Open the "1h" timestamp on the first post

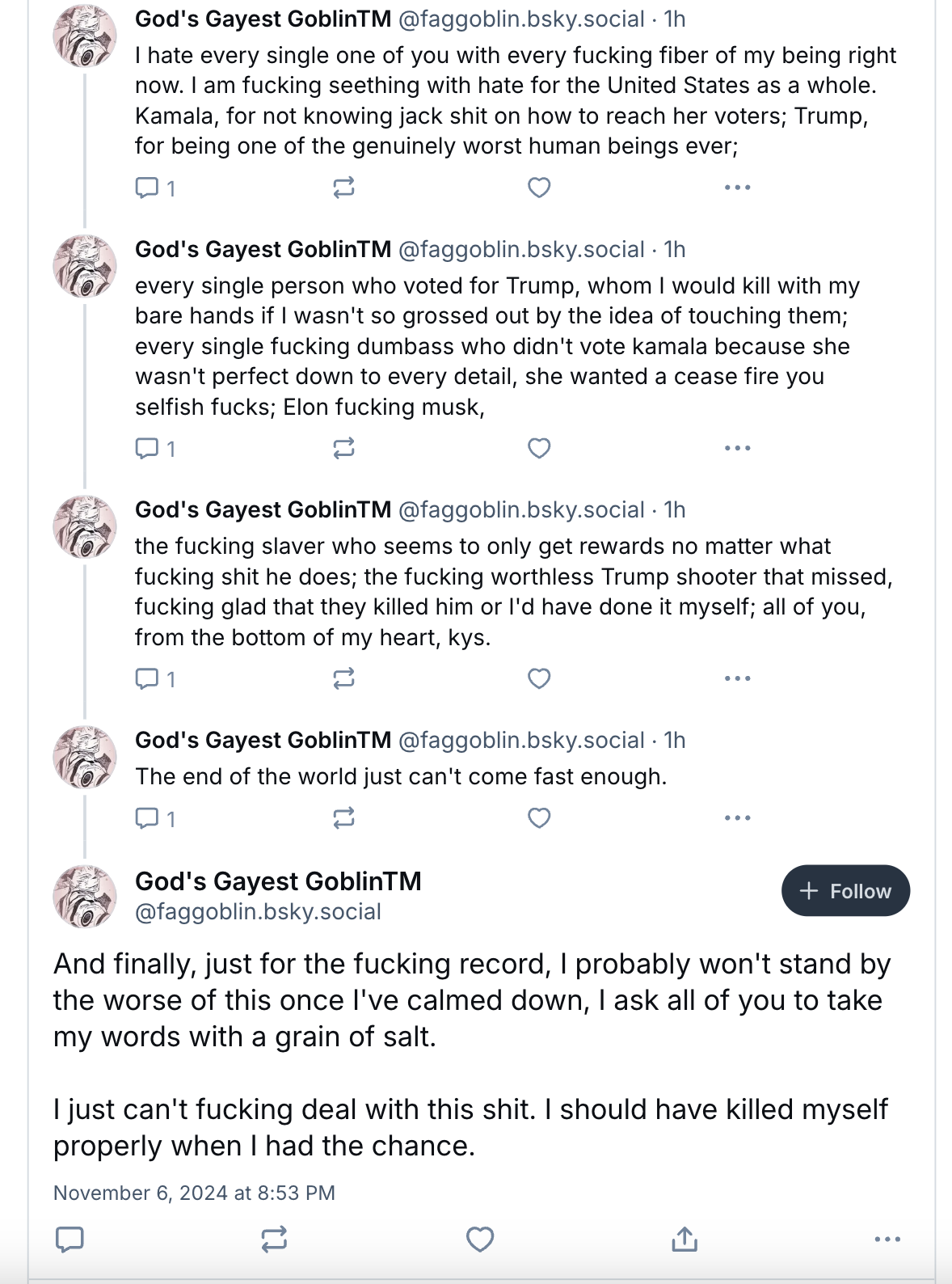click(675, 19)
